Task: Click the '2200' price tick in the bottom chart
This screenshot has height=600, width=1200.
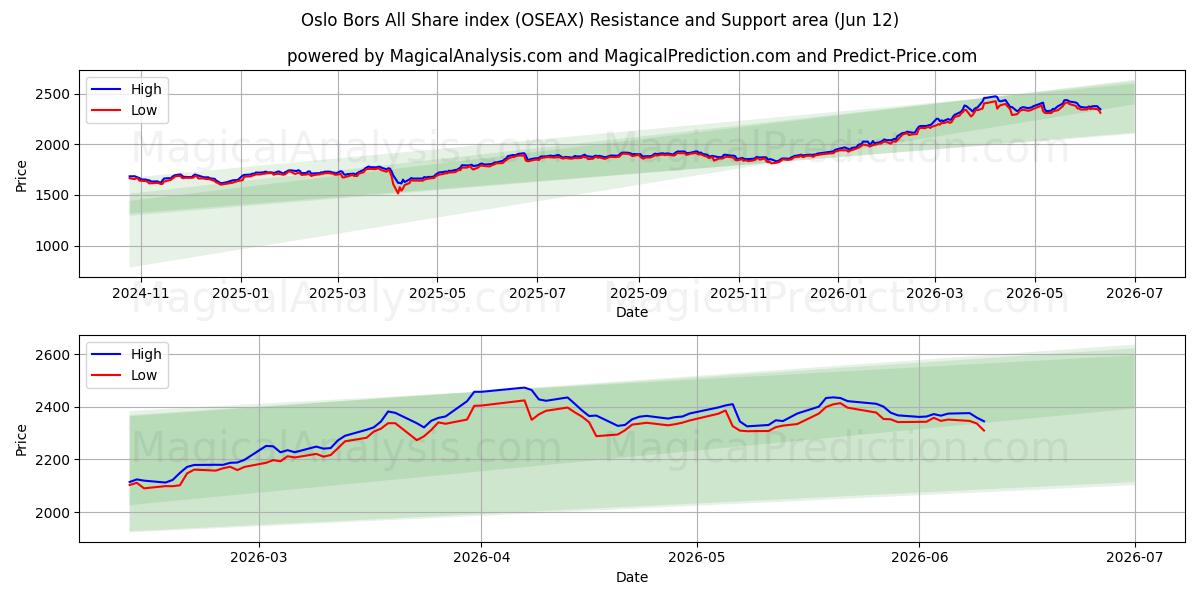Action: click(55, 460)
